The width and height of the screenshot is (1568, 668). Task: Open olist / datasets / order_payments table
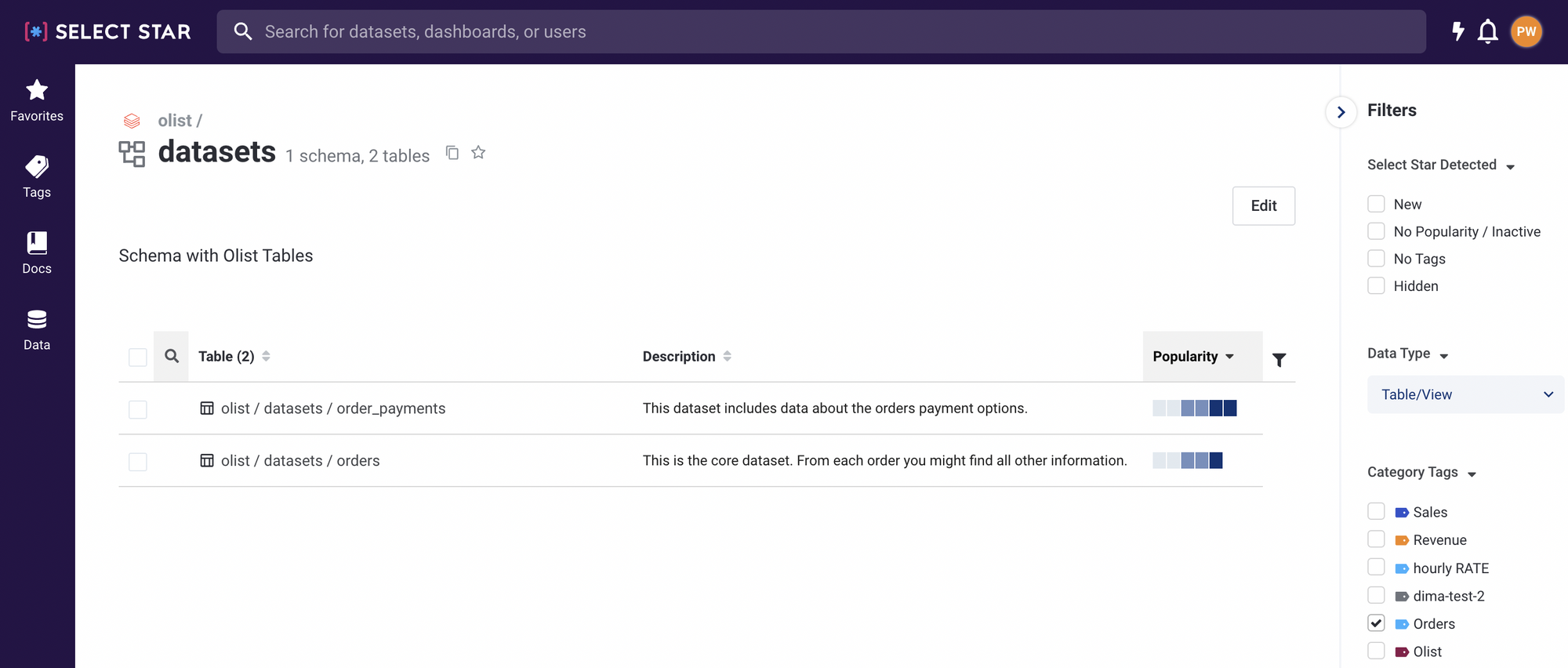pos(333,408)
